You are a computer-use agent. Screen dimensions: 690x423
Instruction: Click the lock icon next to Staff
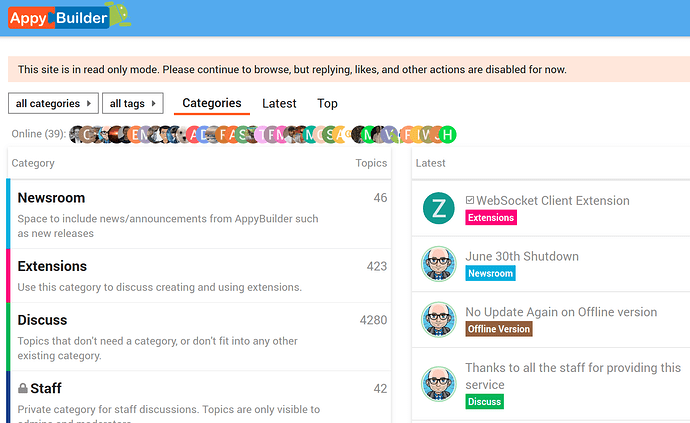pyautogui.click(x=23, y=388)
